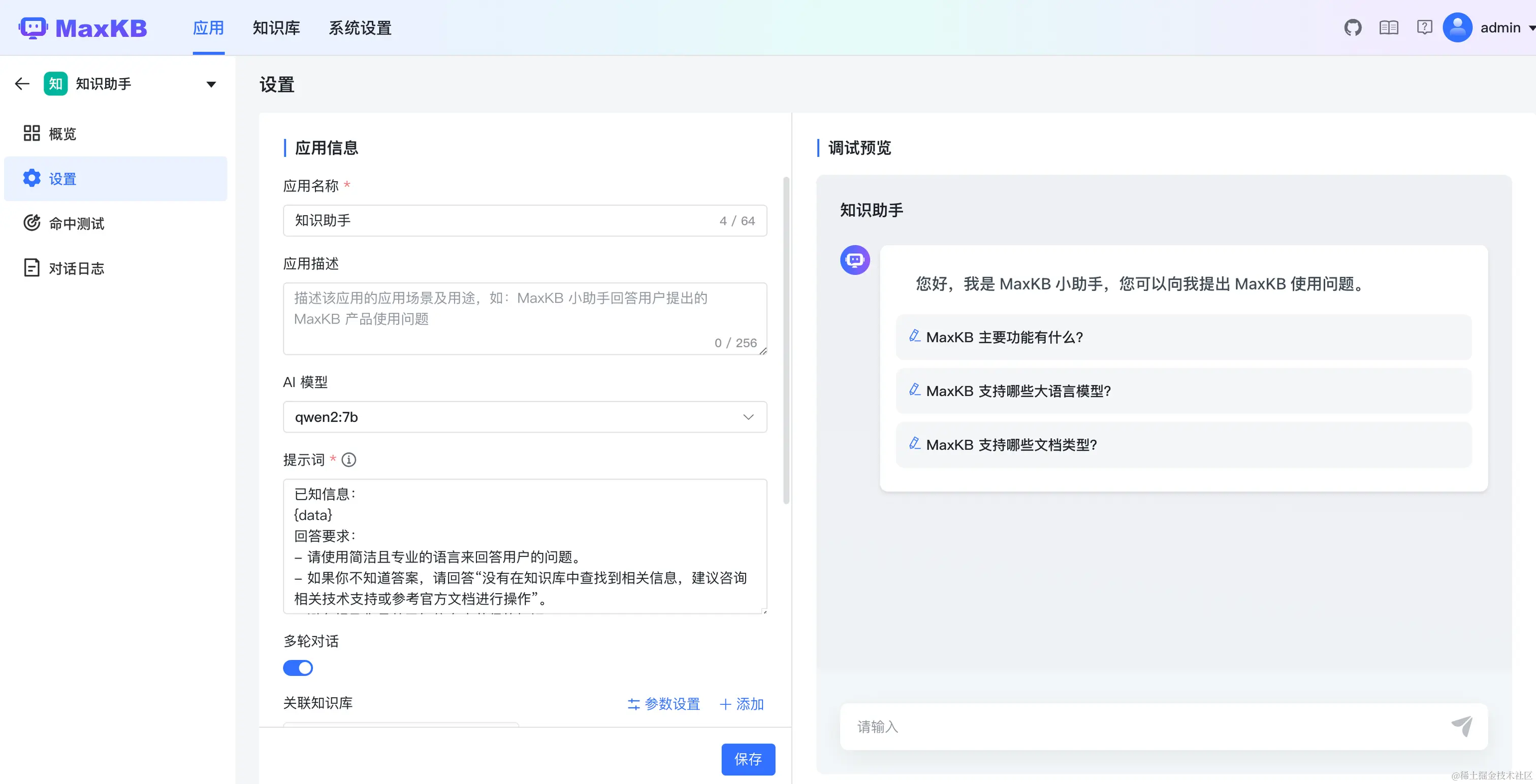The width and height of the screenshot is (1536, 784).
Task: Switch to the 知识库 top tab
Action: coord(276,28)
